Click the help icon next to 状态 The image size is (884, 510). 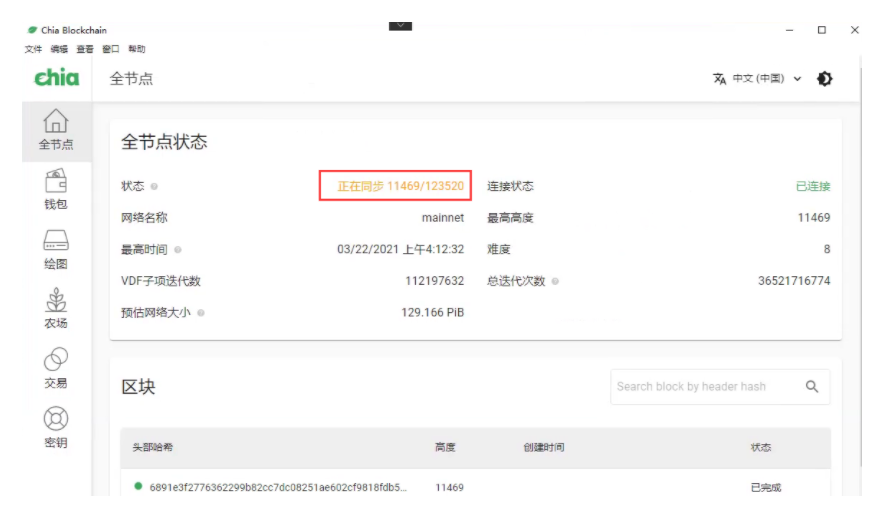coord(154,187)
